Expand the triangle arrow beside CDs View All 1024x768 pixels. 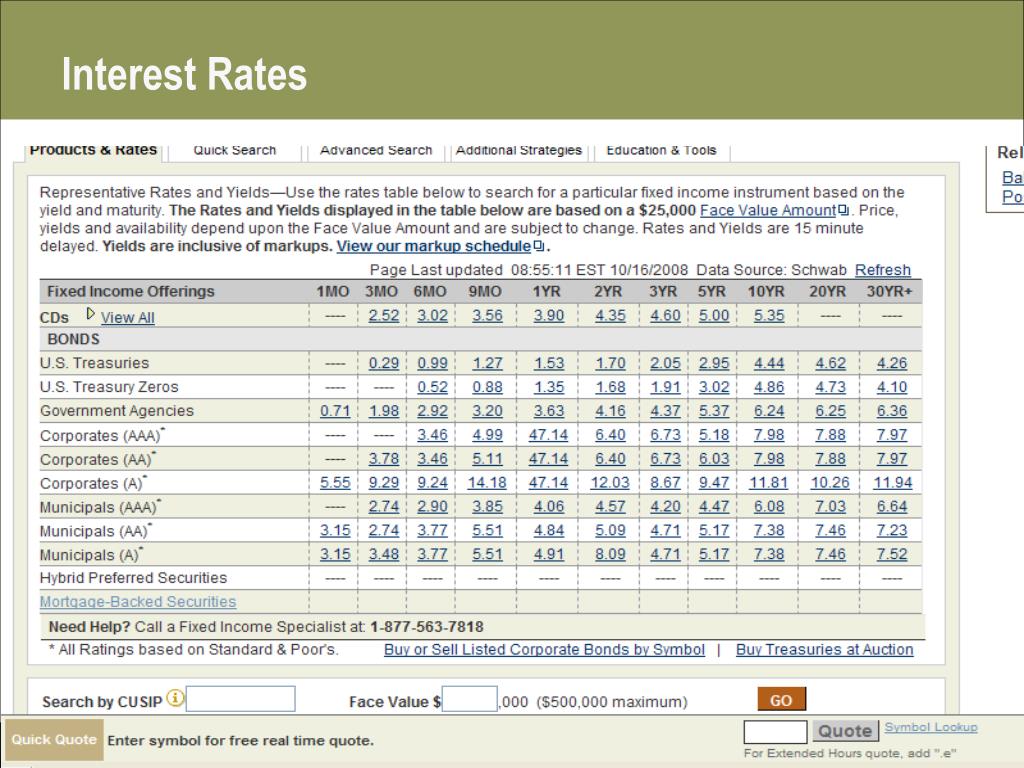click(91, 314)
